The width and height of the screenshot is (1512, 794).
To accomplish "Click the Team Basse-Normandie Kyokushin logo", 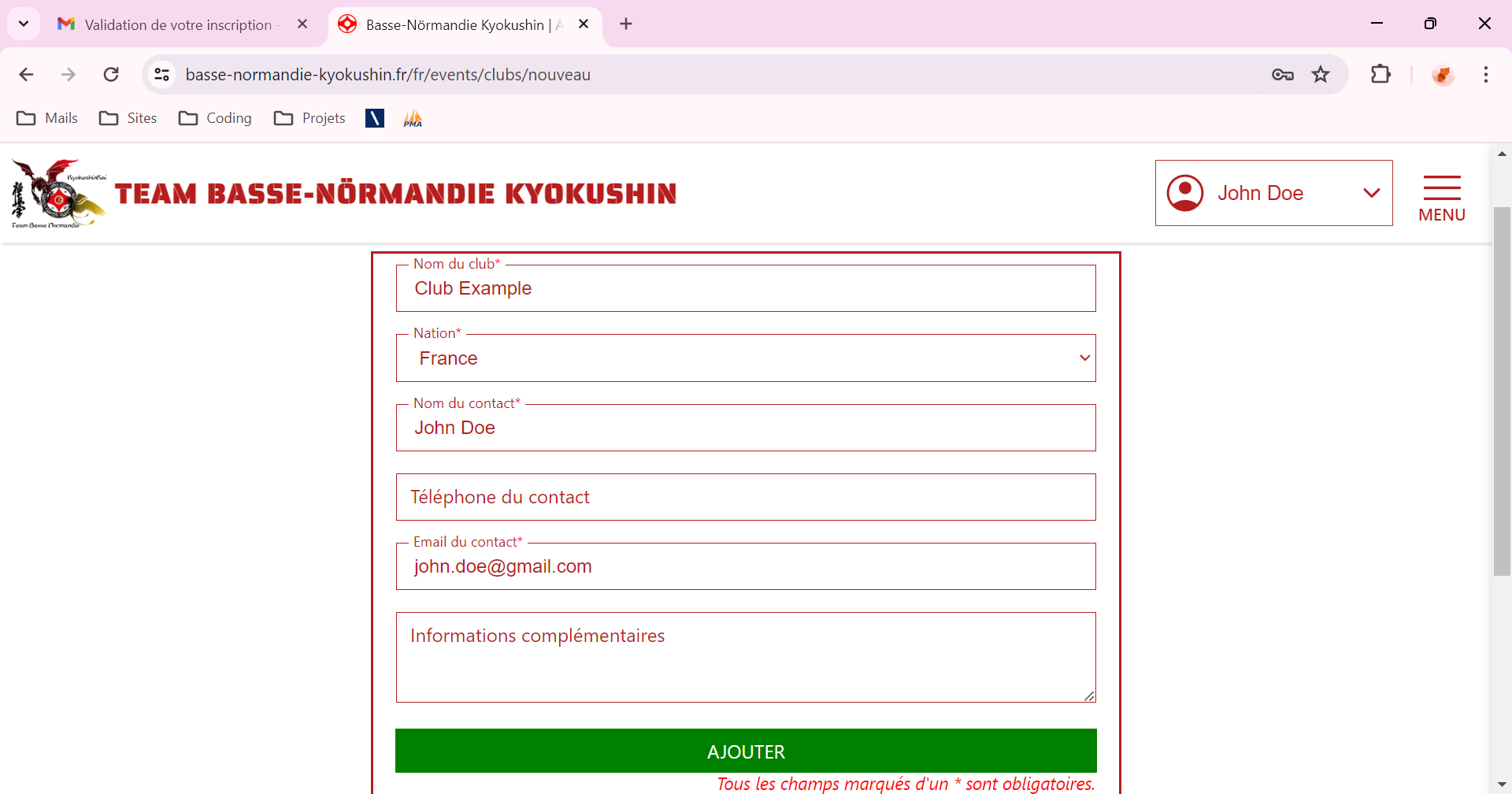I will pos(59,194).
